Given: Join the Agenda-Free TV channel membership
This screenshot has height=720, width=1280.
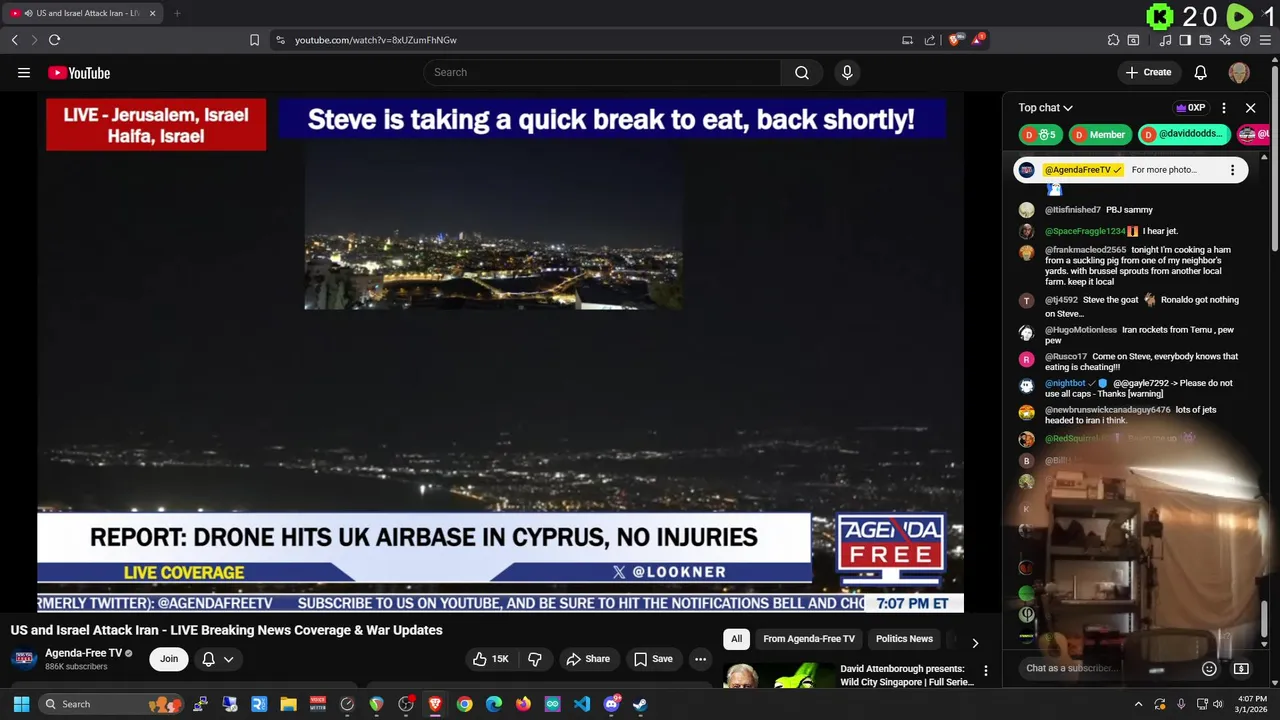Looking at the screenshot, I should [x=169, y=659].
